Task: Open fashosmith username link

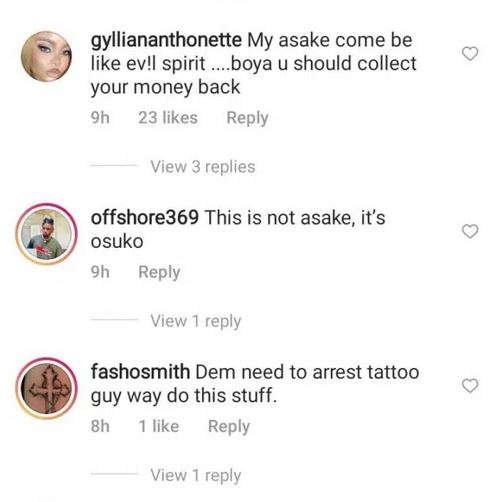Action: click(x=140, y=372)
